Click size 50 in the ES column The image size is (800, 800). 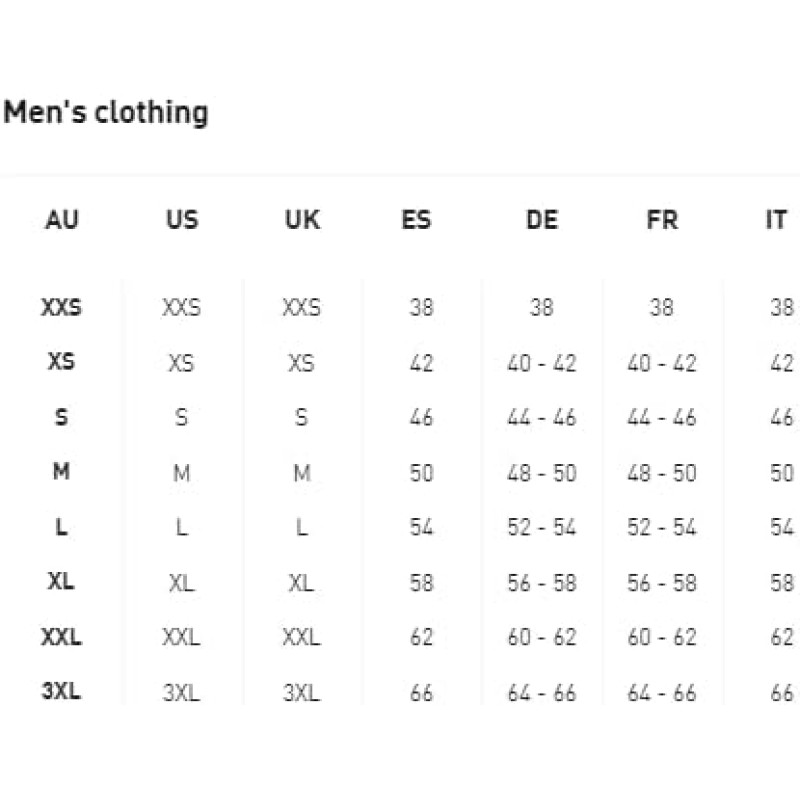(421, 472)
